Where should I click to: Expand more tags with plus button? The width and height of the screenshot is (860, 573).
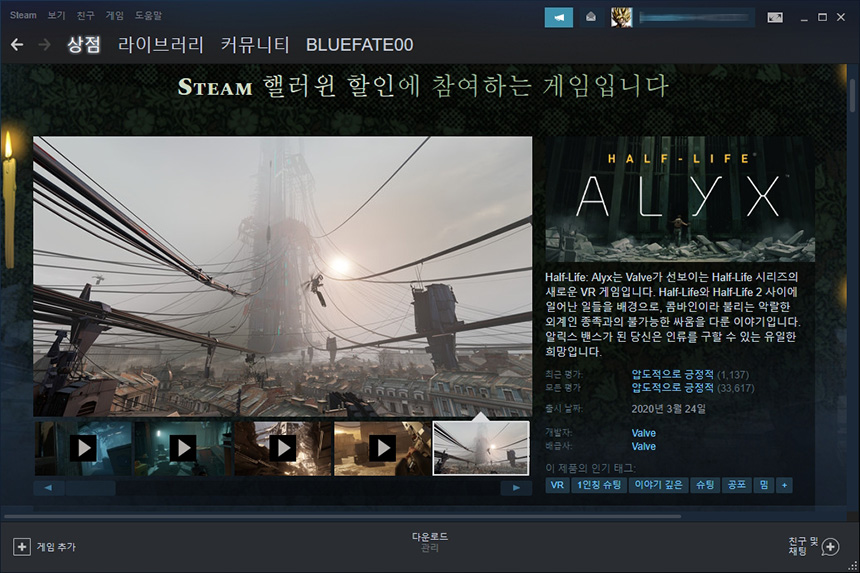tap(784, 485)
